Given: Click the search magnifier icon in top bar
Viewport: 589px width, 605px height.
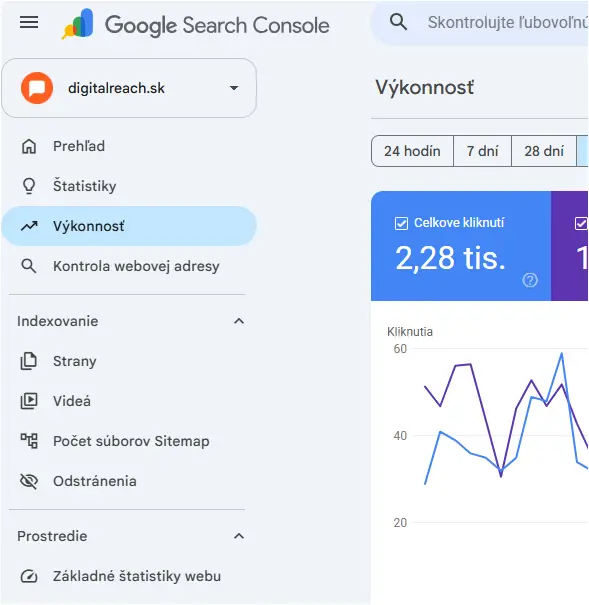Looking at the screenshot, I should click(x=398, y=22).
